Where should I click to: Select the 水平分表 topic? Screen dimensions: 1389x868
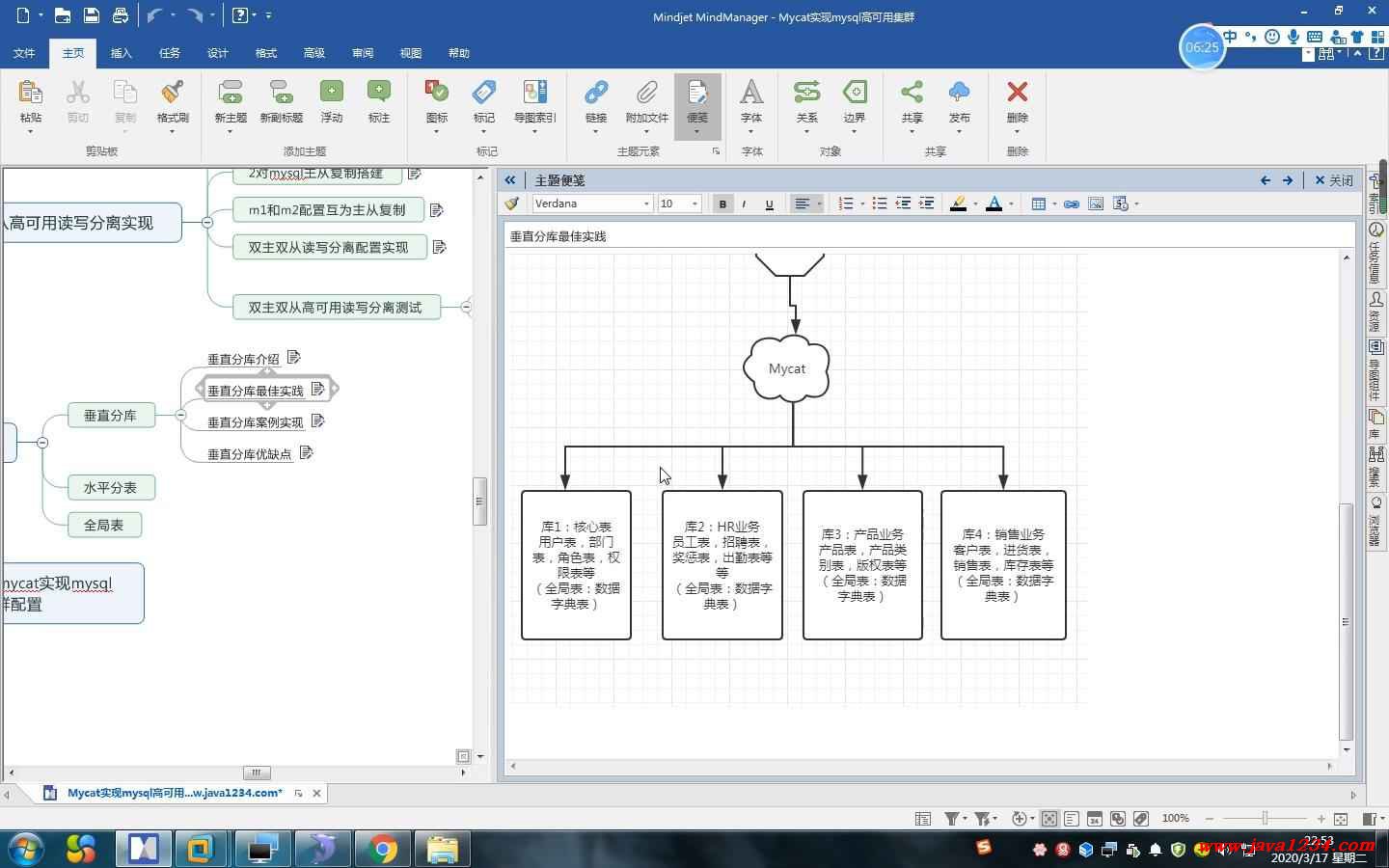click(111, 487)
